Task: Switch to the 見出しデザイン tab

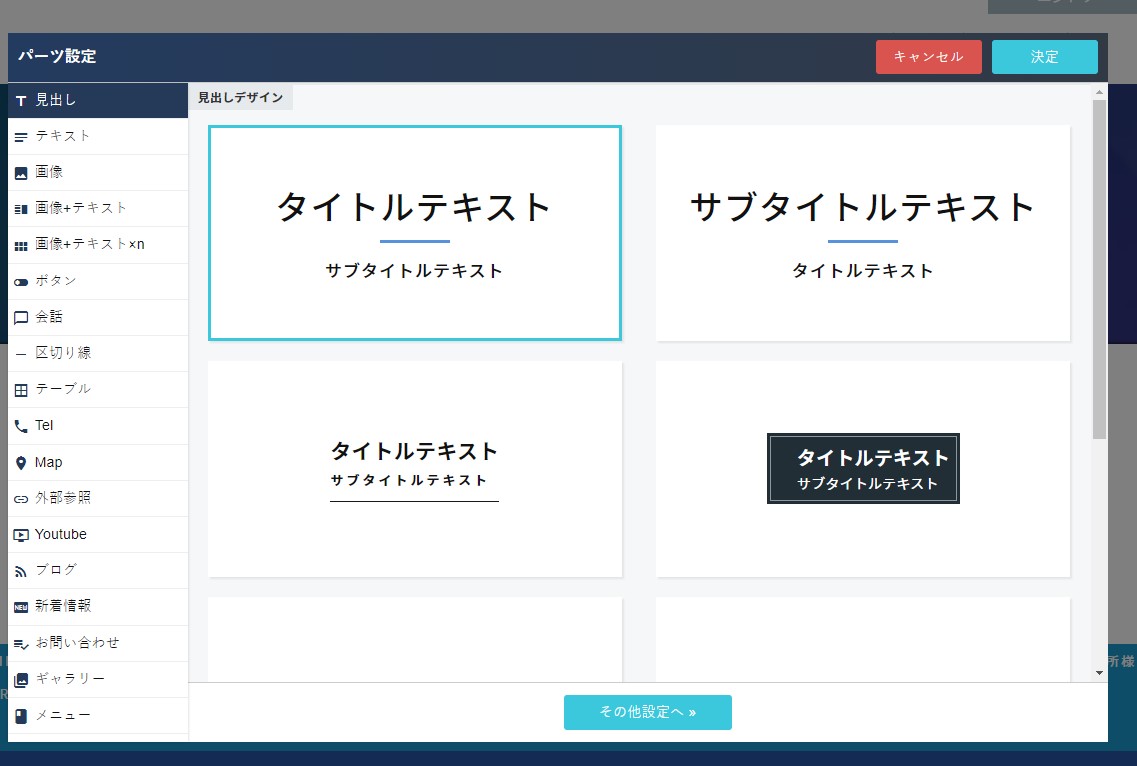Action: [x=241, y=97]
